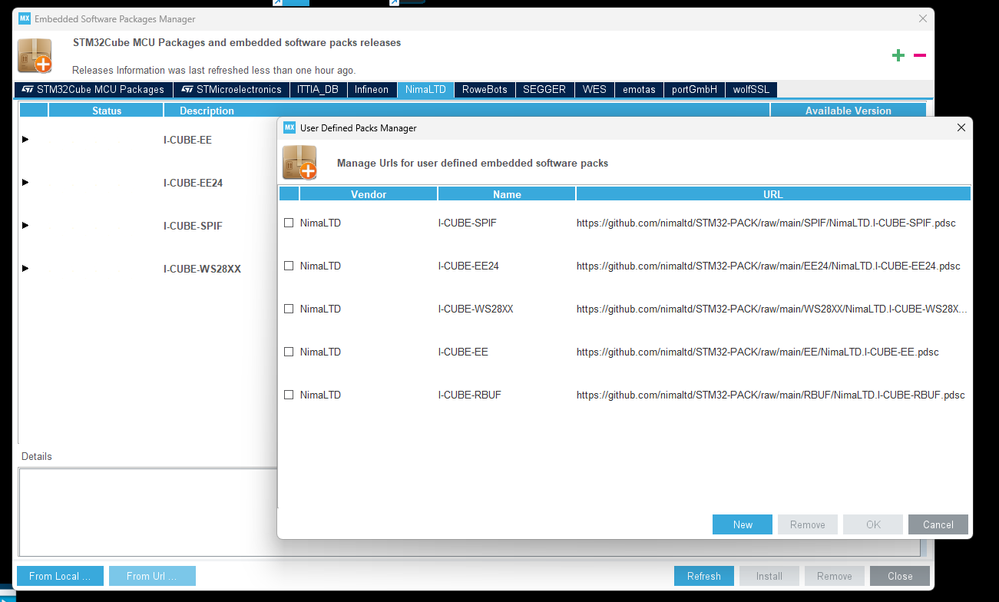
Task: Click the MX logo in User Defined Packs Manager title
Action: pos(289,127)
